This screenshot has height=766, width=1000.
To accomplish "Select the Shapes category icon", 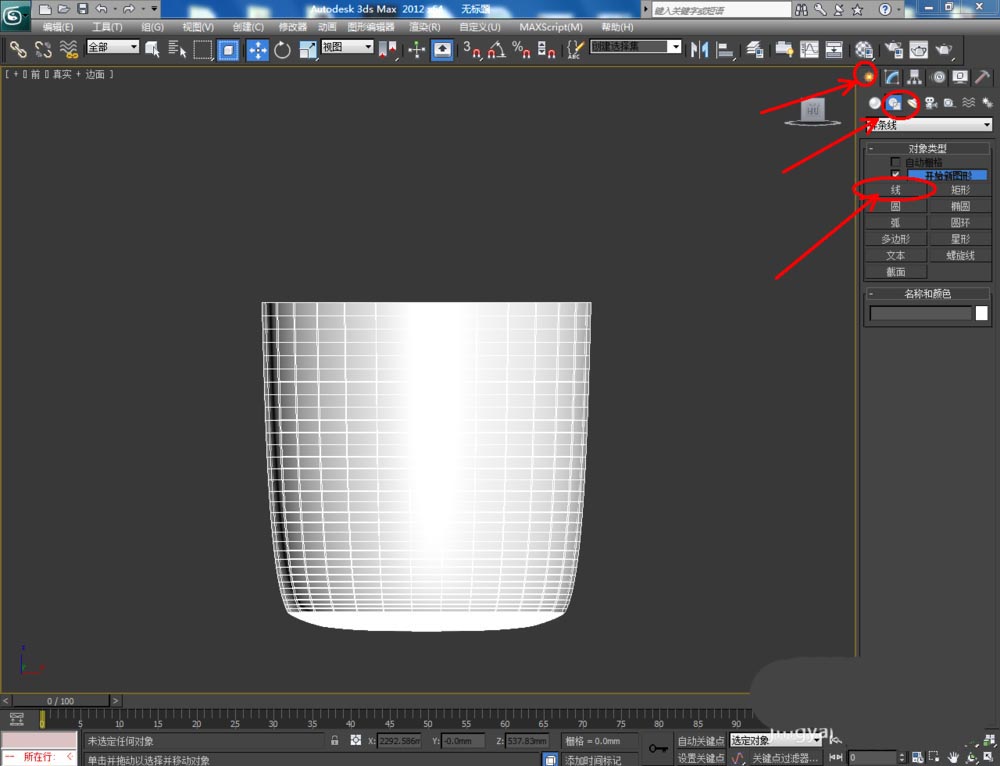I will (895, 103).
